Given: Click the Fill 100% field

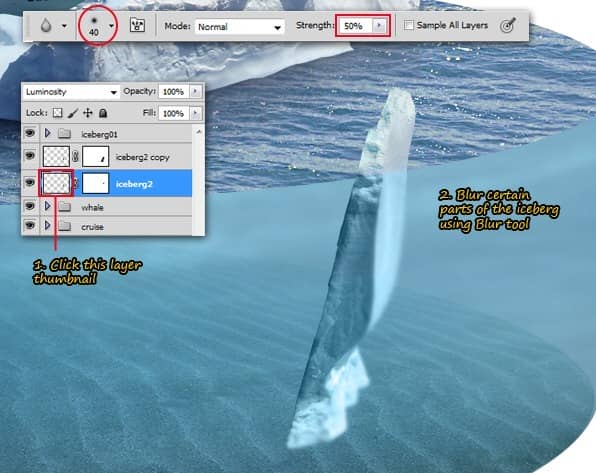Looking at the screenshot, I should (x=173, y=113).
